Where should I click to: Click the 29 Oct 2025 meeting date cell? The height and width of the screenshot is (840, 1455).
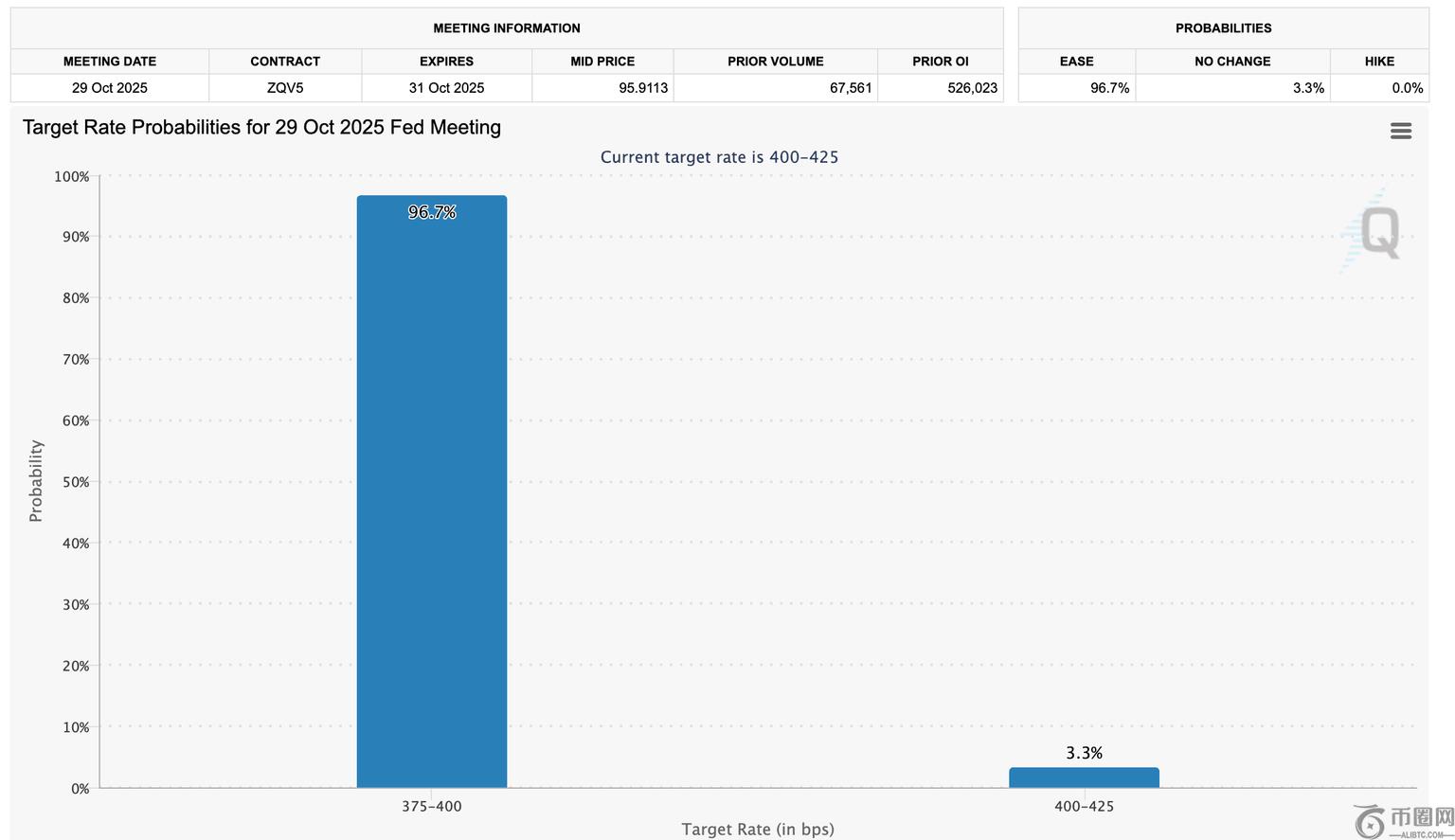[x=110, y=88]
